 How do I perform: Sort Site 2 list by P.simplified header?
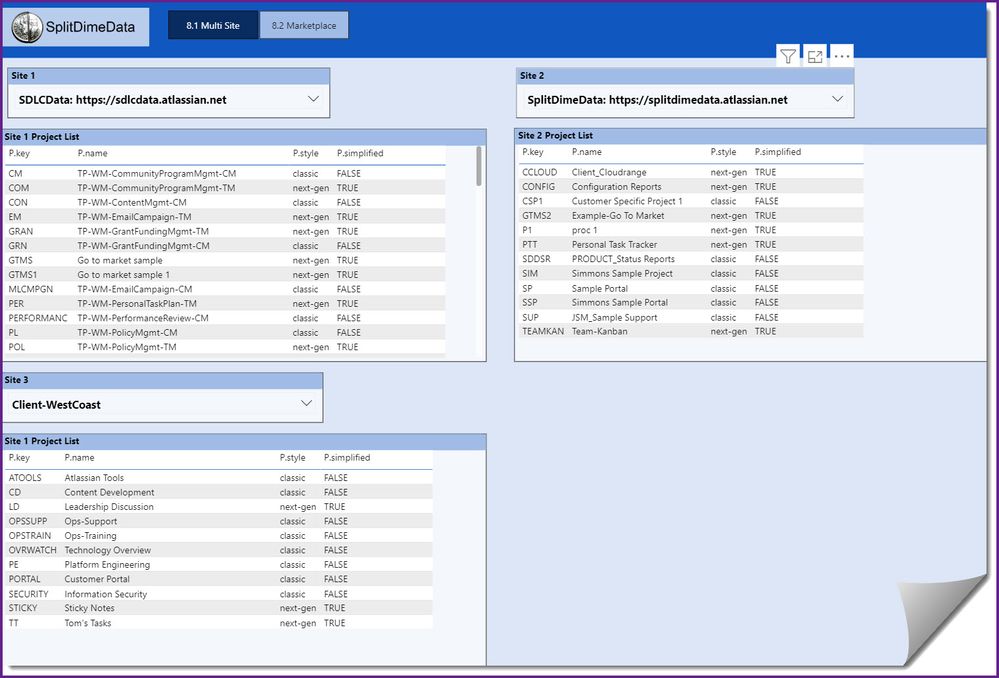(x=778, y=152)
